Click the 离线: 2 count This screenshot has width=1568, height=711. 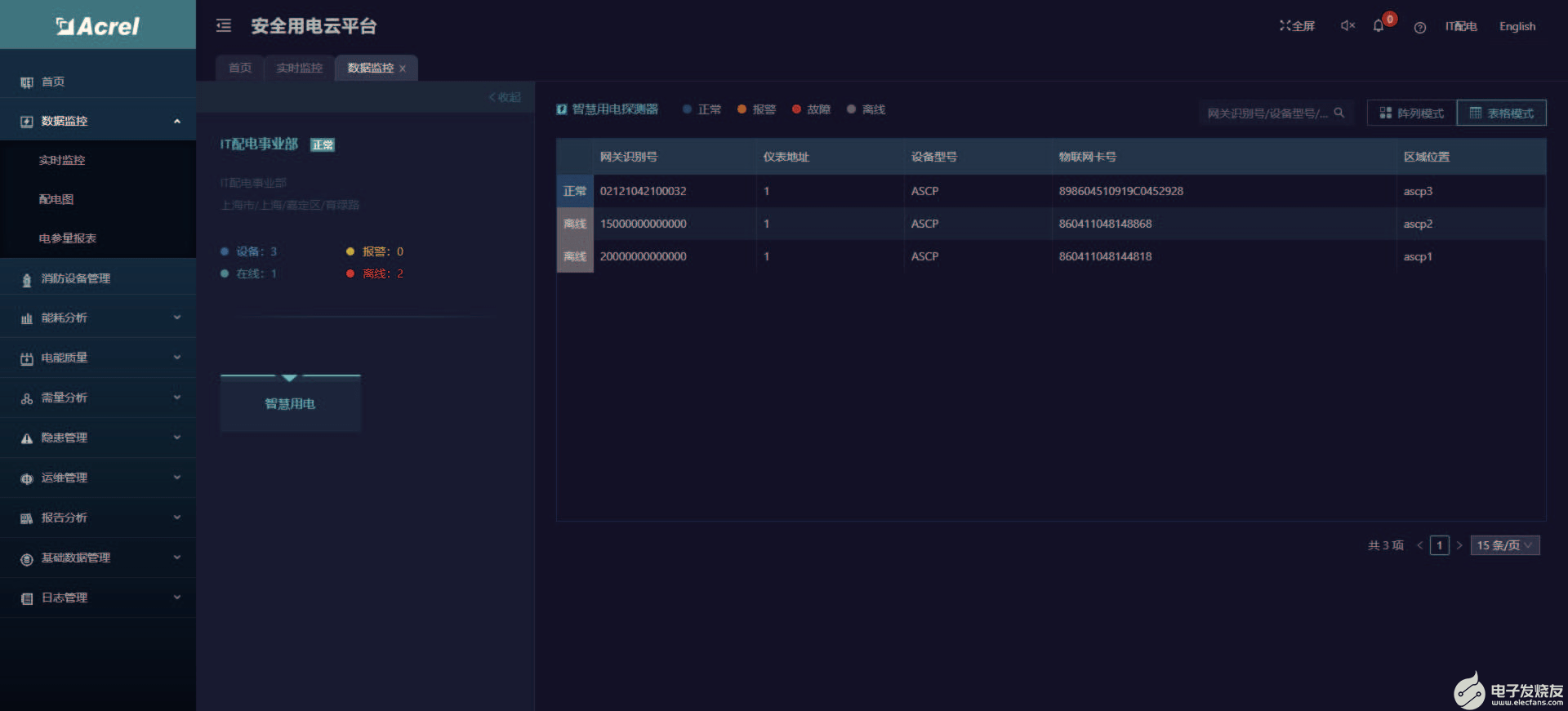(x=376, y=273)
